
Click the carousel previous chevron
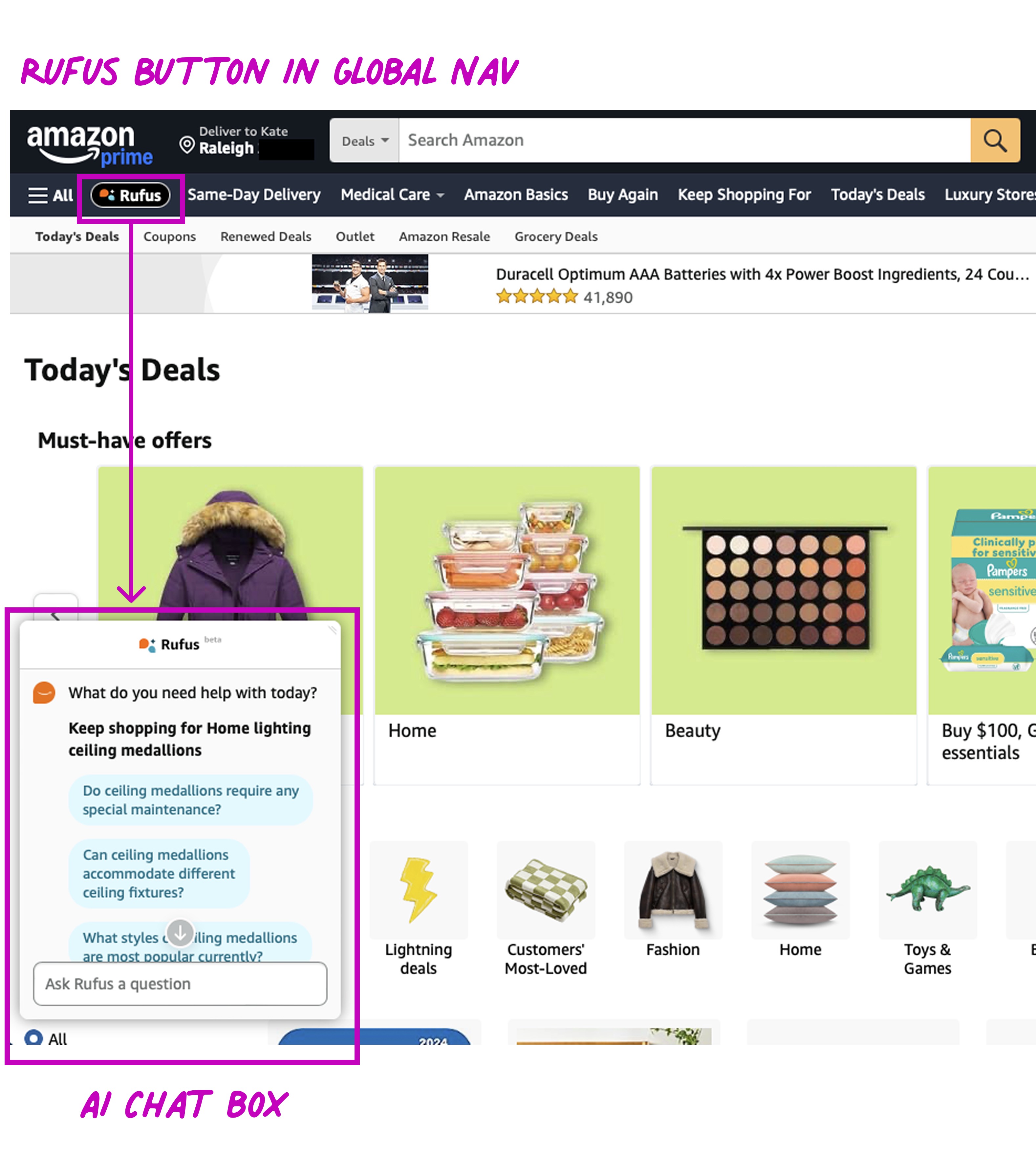click(x=55, y=614)
